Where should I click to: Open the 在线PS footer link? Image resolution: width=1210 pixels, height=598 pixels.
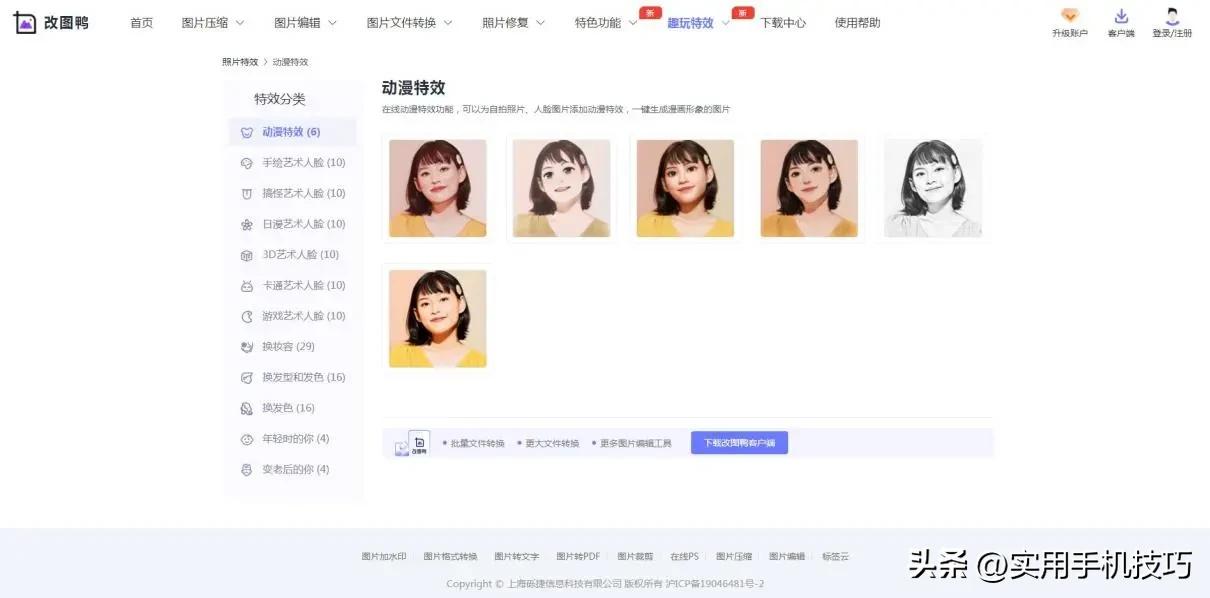pyautogui.click(x=684, y=556)
